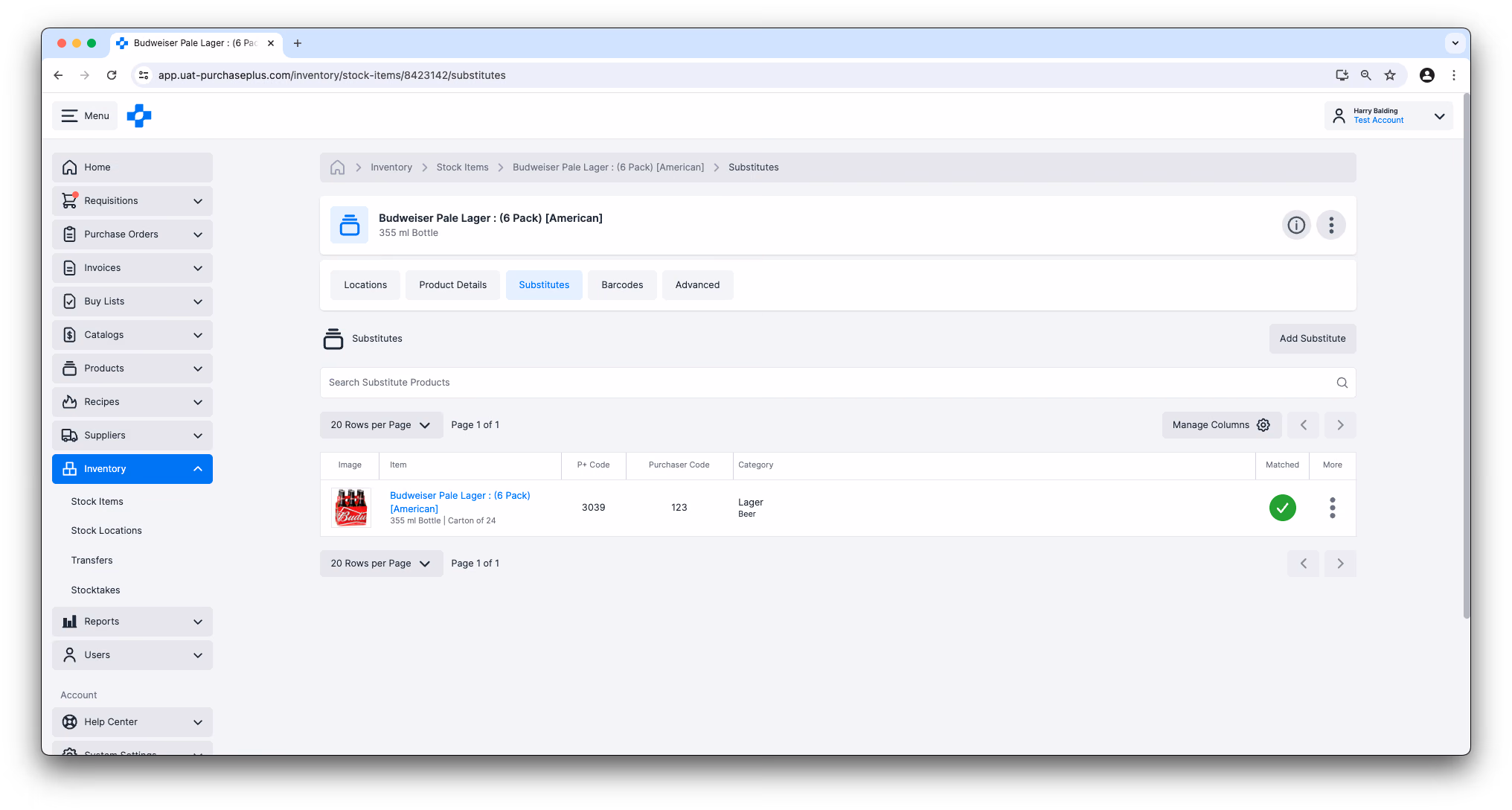Expand the Help Center sidebar section
The width and height of the screenshot is (1512, 810).
(132, 722)
